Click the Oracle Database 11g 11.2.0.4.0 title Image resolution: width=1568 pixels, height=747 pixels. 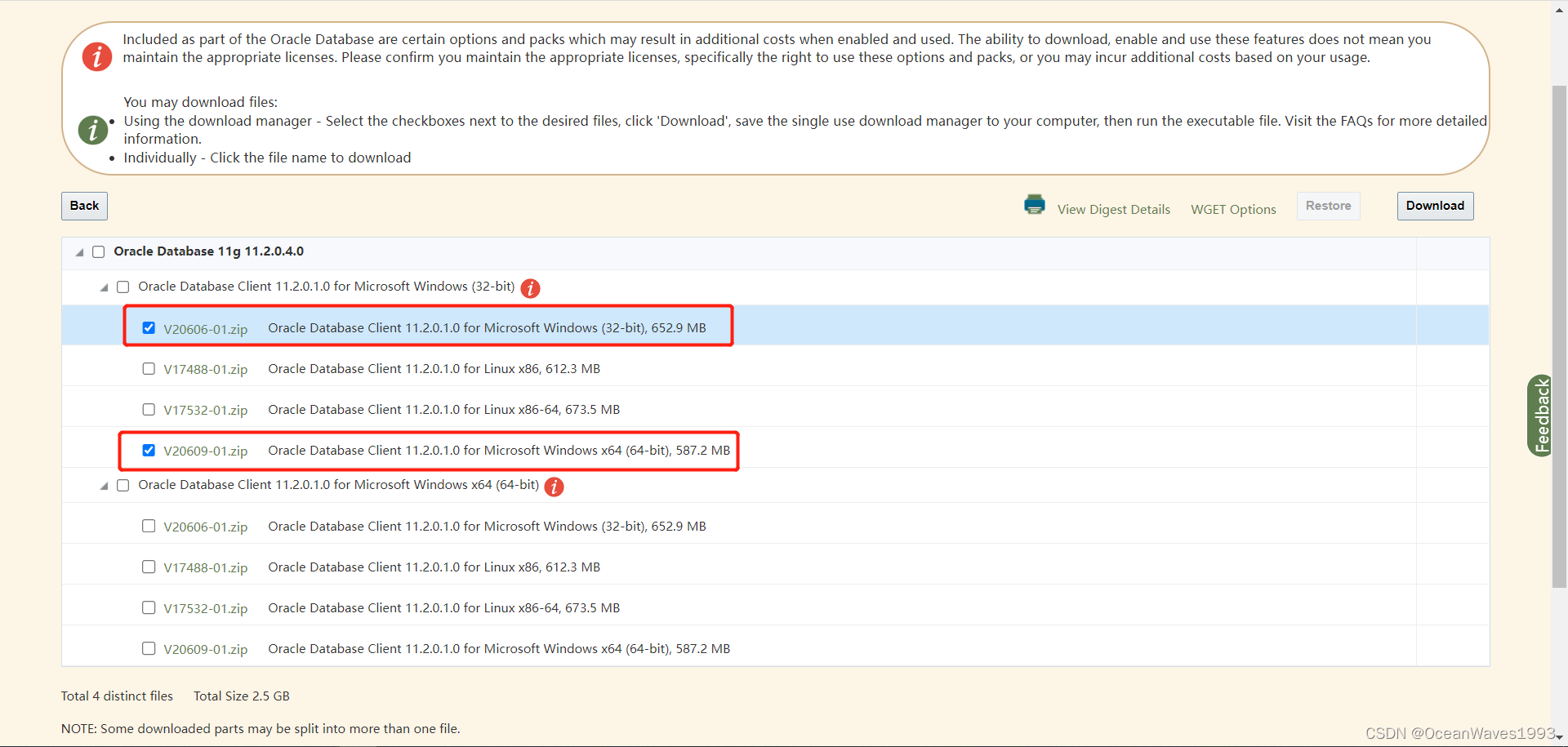(209, 251)
